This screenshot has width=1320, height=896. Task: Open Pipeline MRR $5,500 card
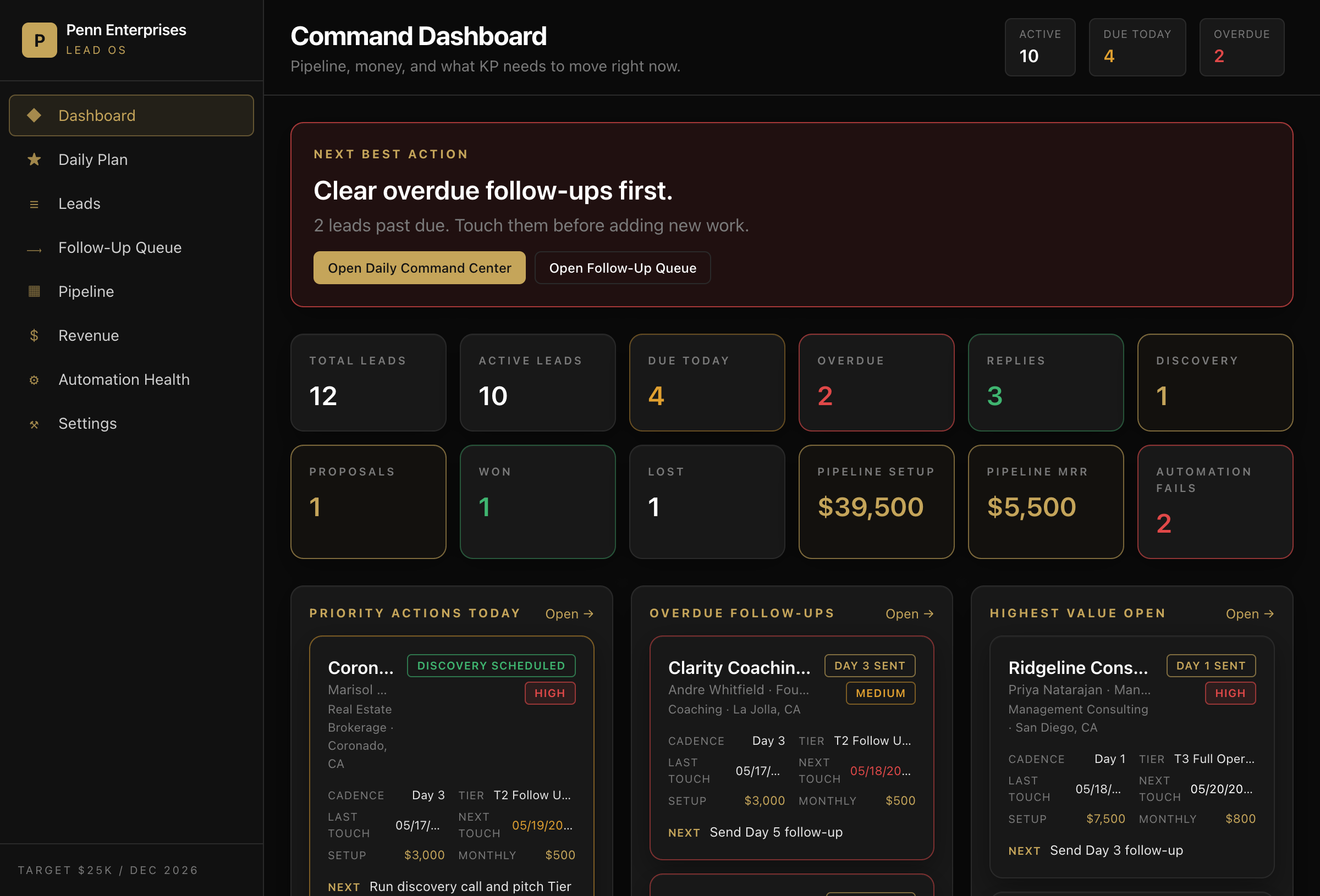[x=1046, y=502]
